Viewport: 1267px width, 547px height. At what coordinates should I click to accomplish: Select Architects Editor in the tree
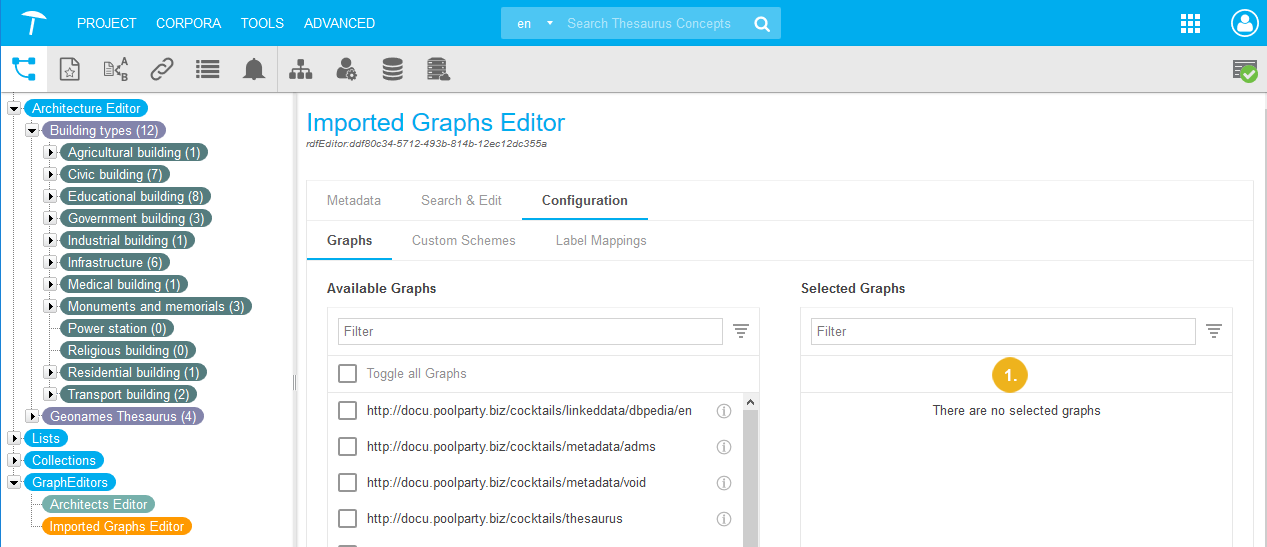(x=99, y=505)
